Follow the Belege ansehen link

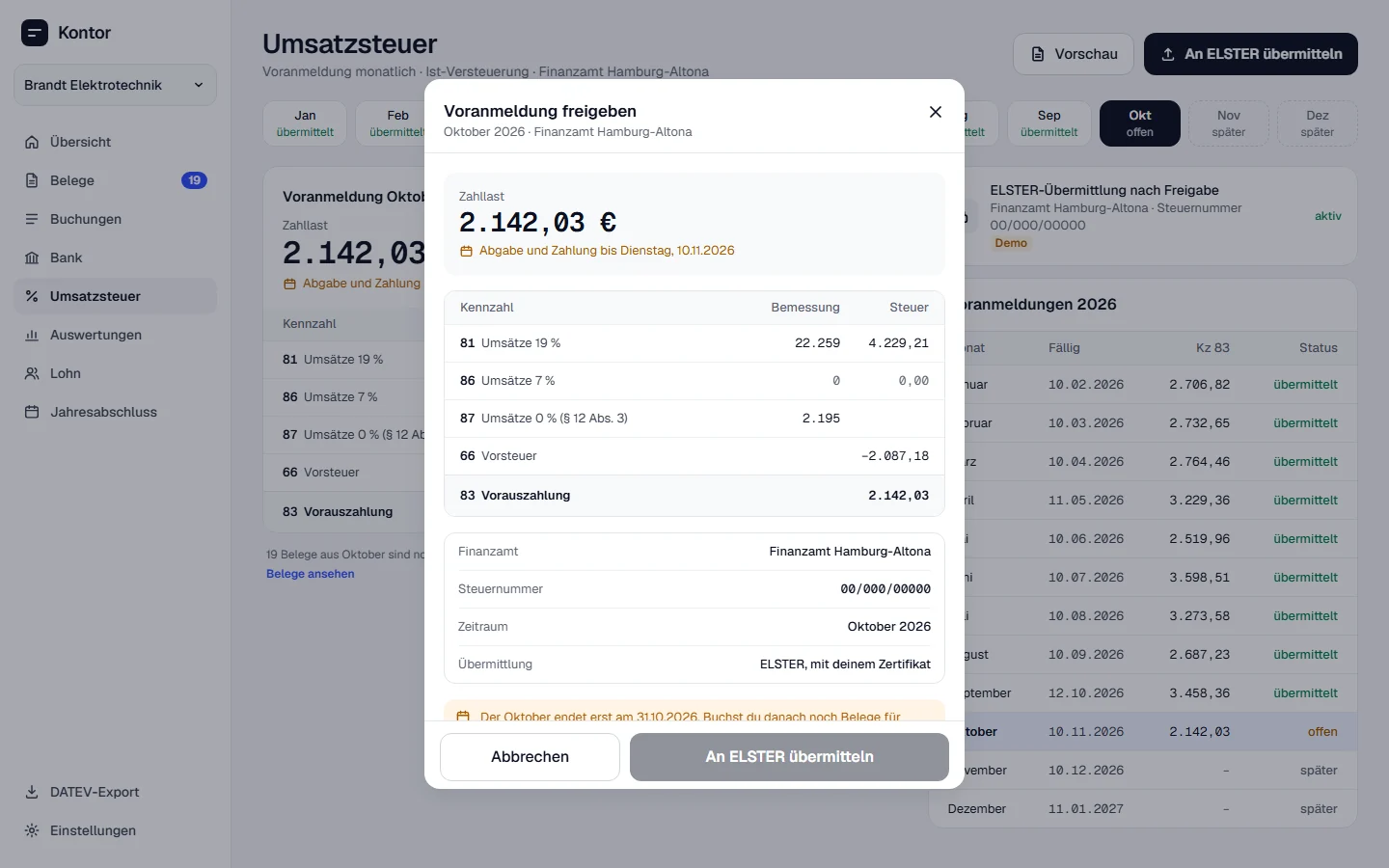tap(311, 574)
